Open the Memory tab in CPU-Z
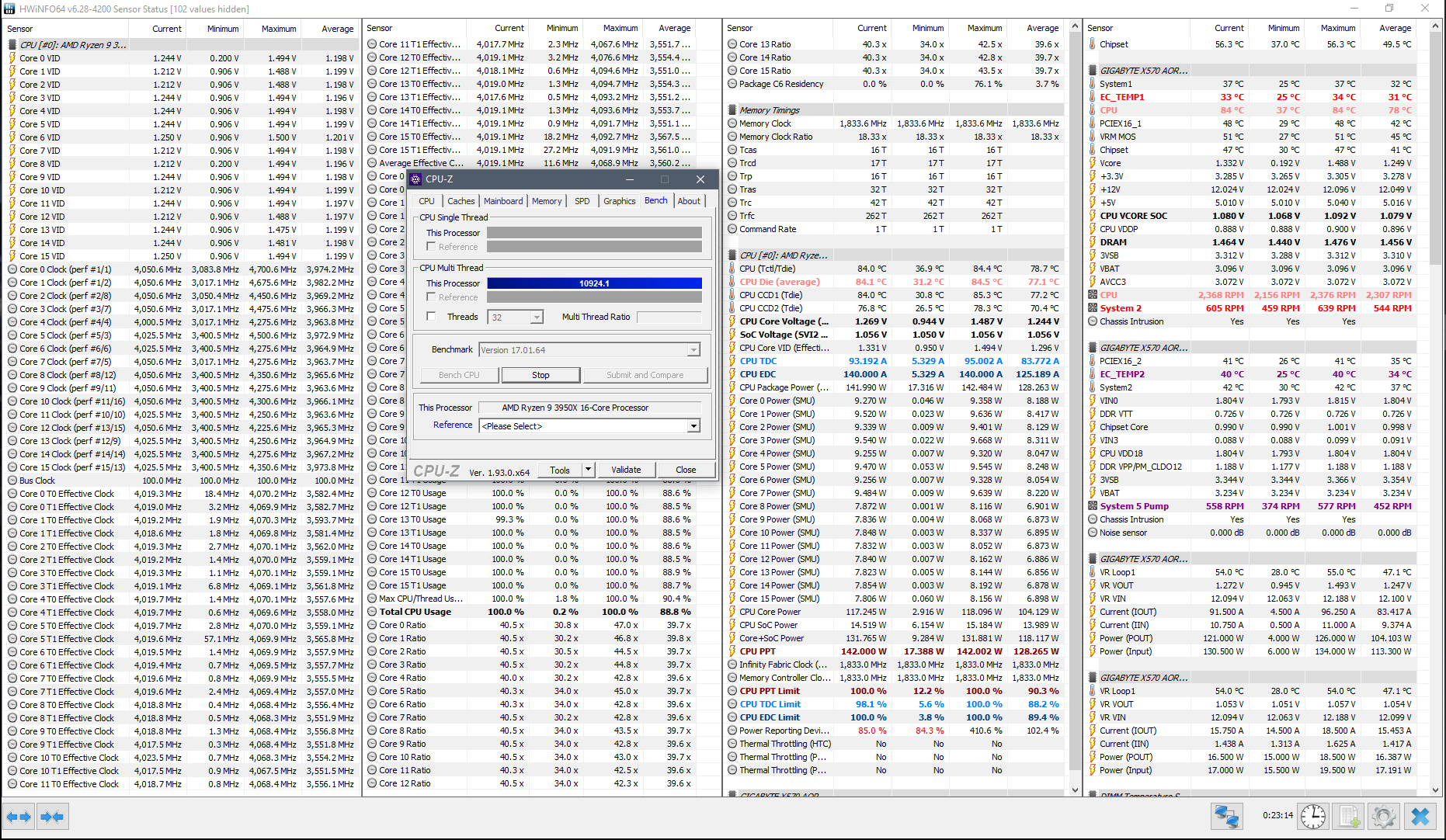The image size is (1446, 840). point(547,201)
